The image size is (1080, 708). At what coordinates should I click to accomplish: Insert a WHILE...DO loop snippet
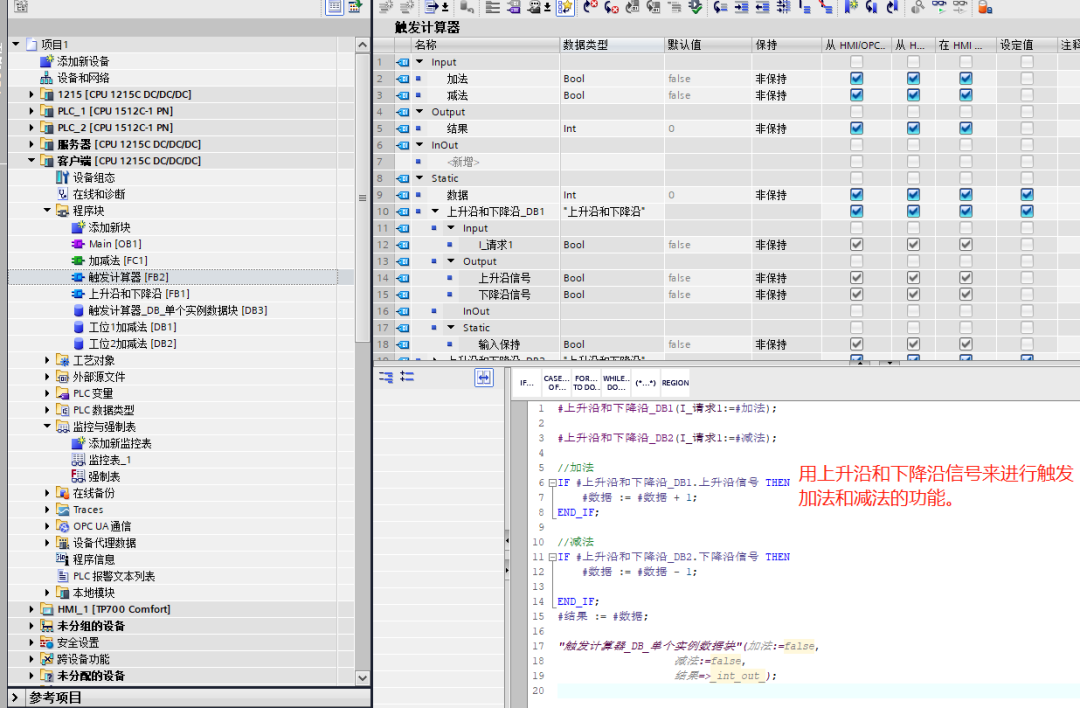617,382
